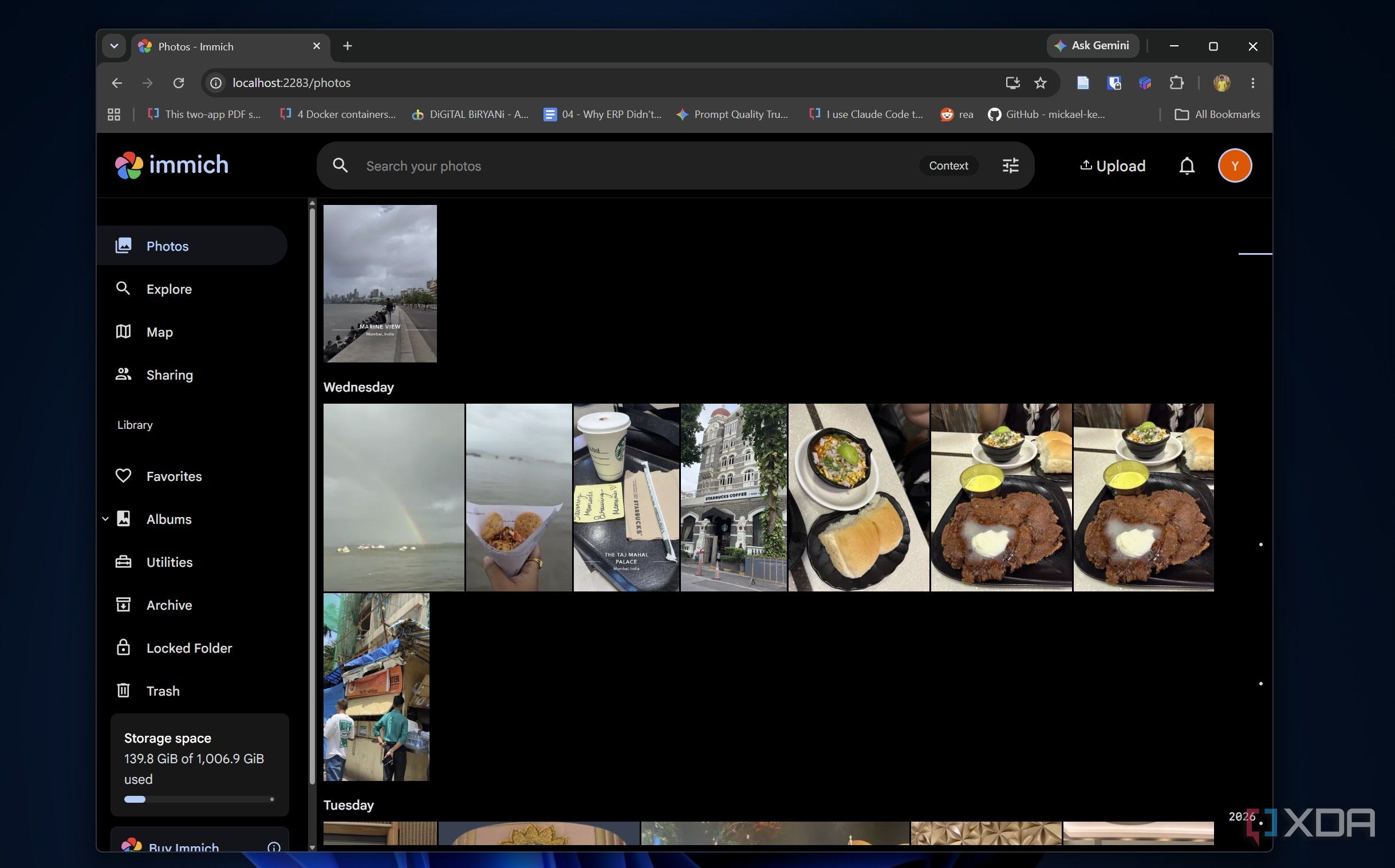
Task: Go forward in browser history
Action: (148, 82)
